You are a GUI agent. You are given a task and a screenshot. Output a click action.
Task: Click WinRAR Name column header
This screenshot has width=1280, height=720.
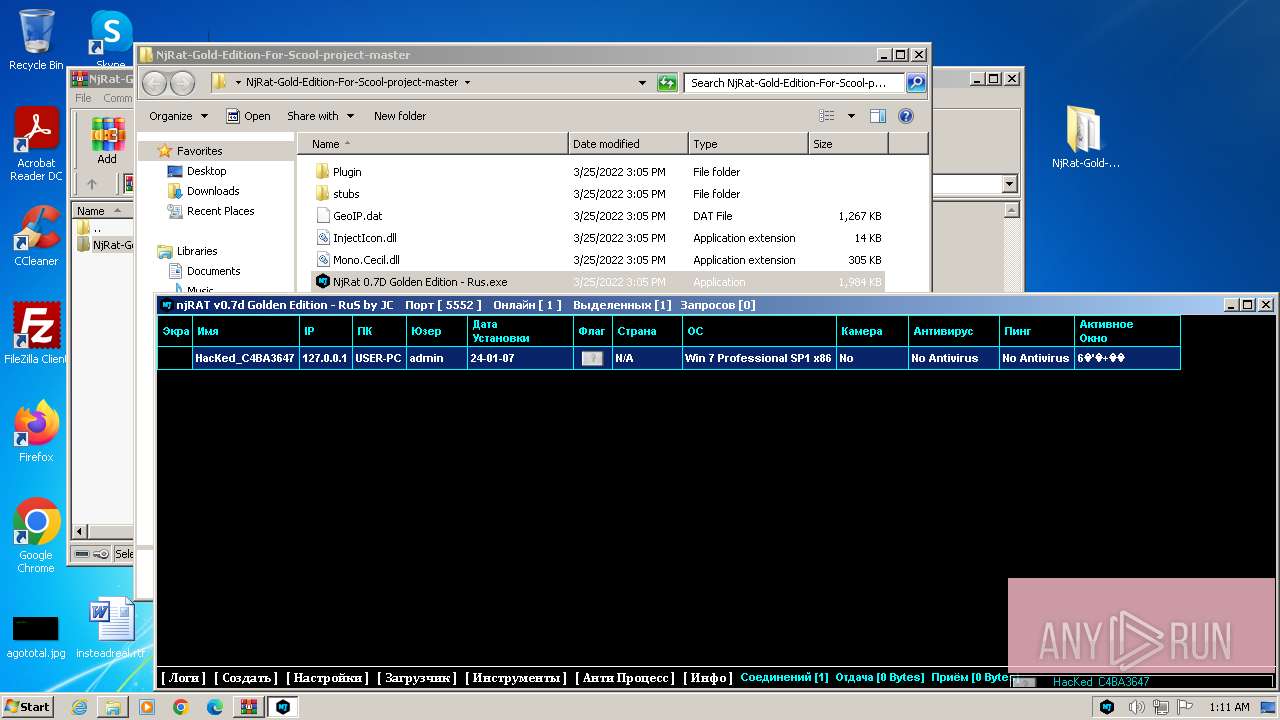pos(102,211)
